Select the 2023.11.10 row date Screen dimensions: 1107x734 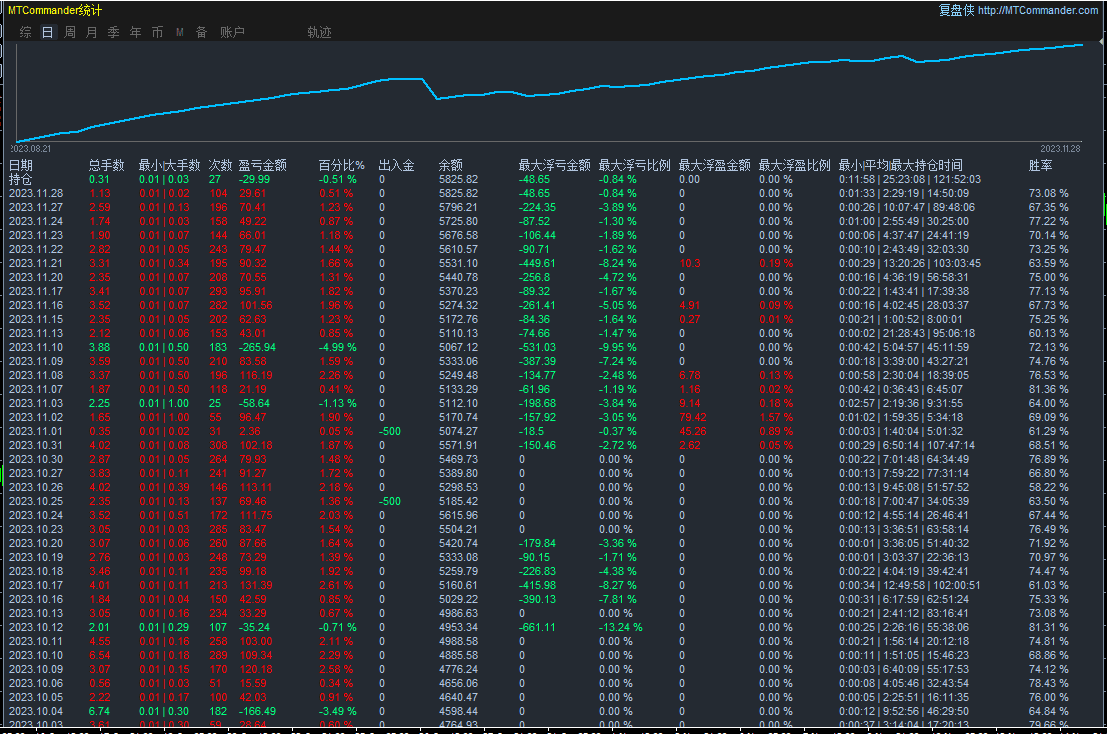point(36,347)
